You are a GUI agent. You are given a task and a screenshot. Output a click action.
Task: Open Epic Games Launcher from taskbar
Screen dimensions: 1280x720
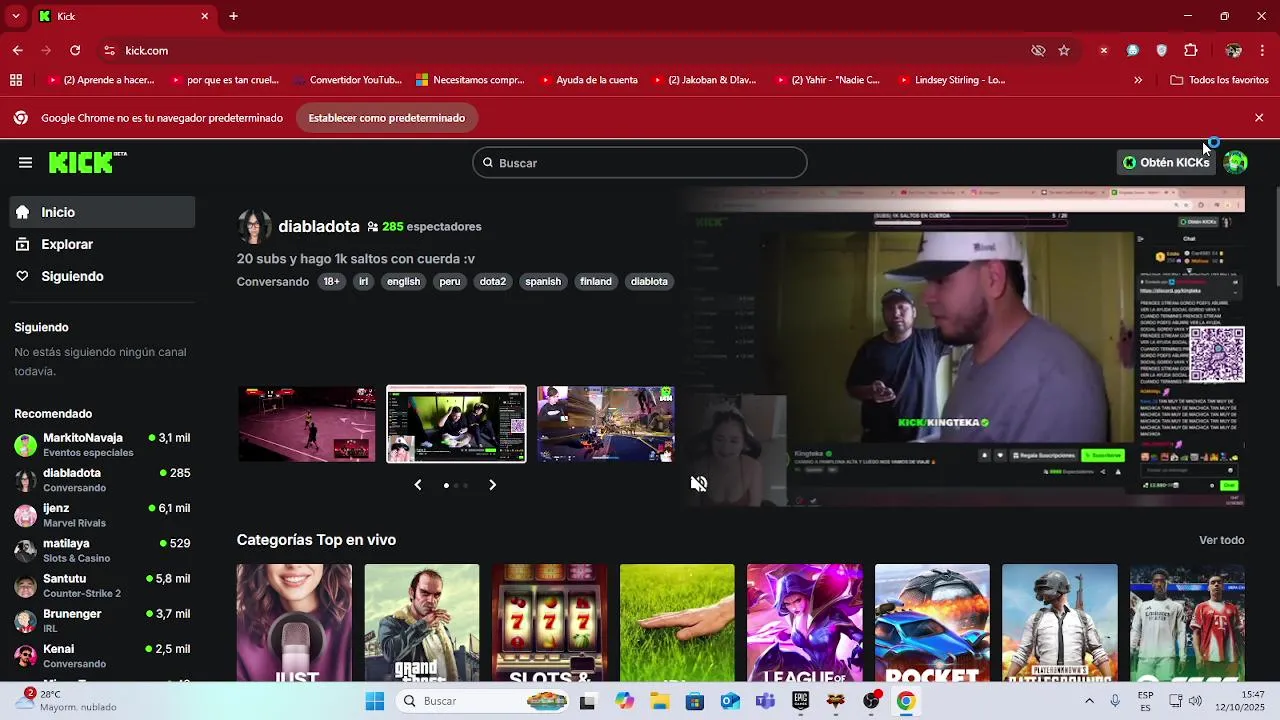801,701
